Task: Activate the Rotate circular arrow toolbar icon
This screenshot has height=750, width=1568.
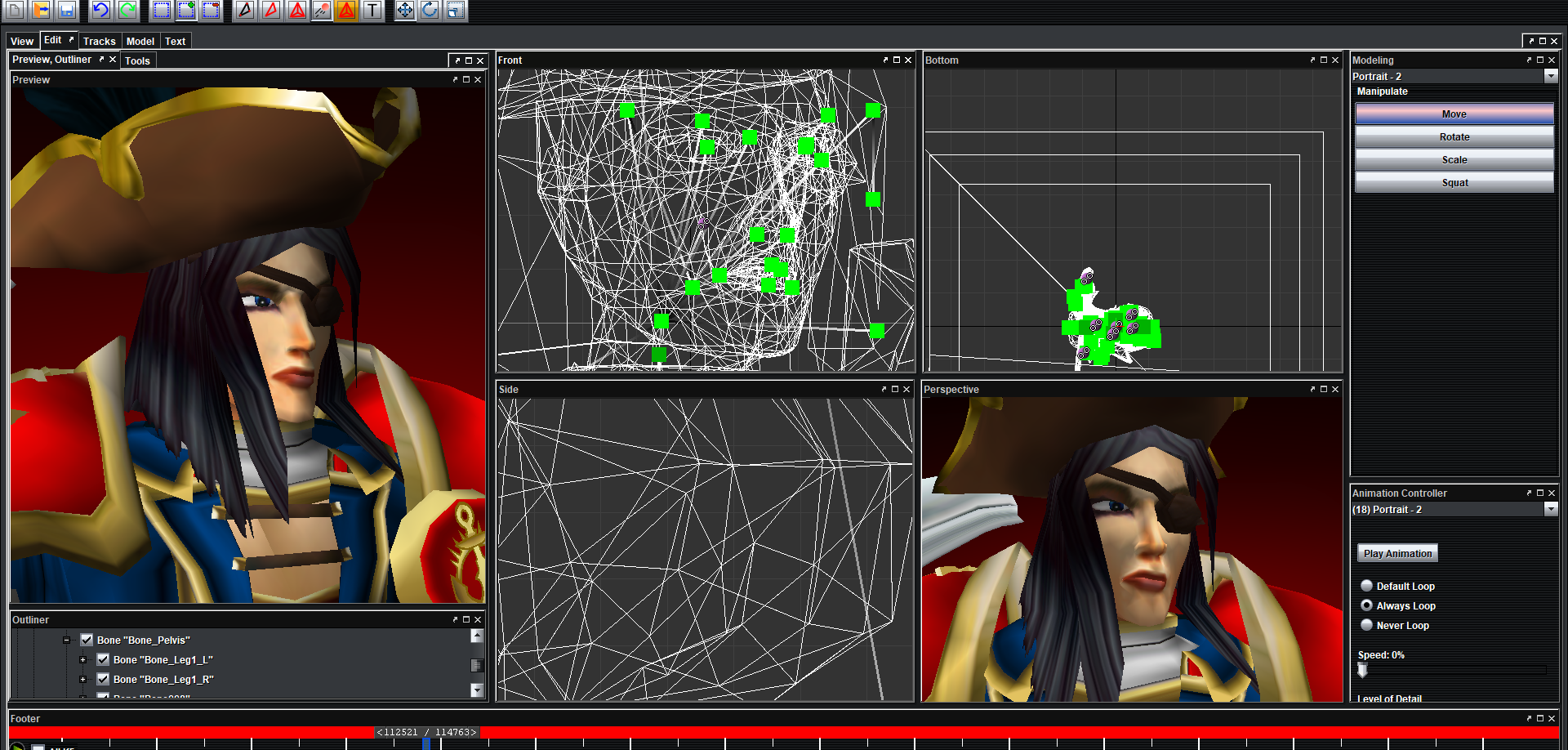Action: pyautogui.click(x=430, y=10)
